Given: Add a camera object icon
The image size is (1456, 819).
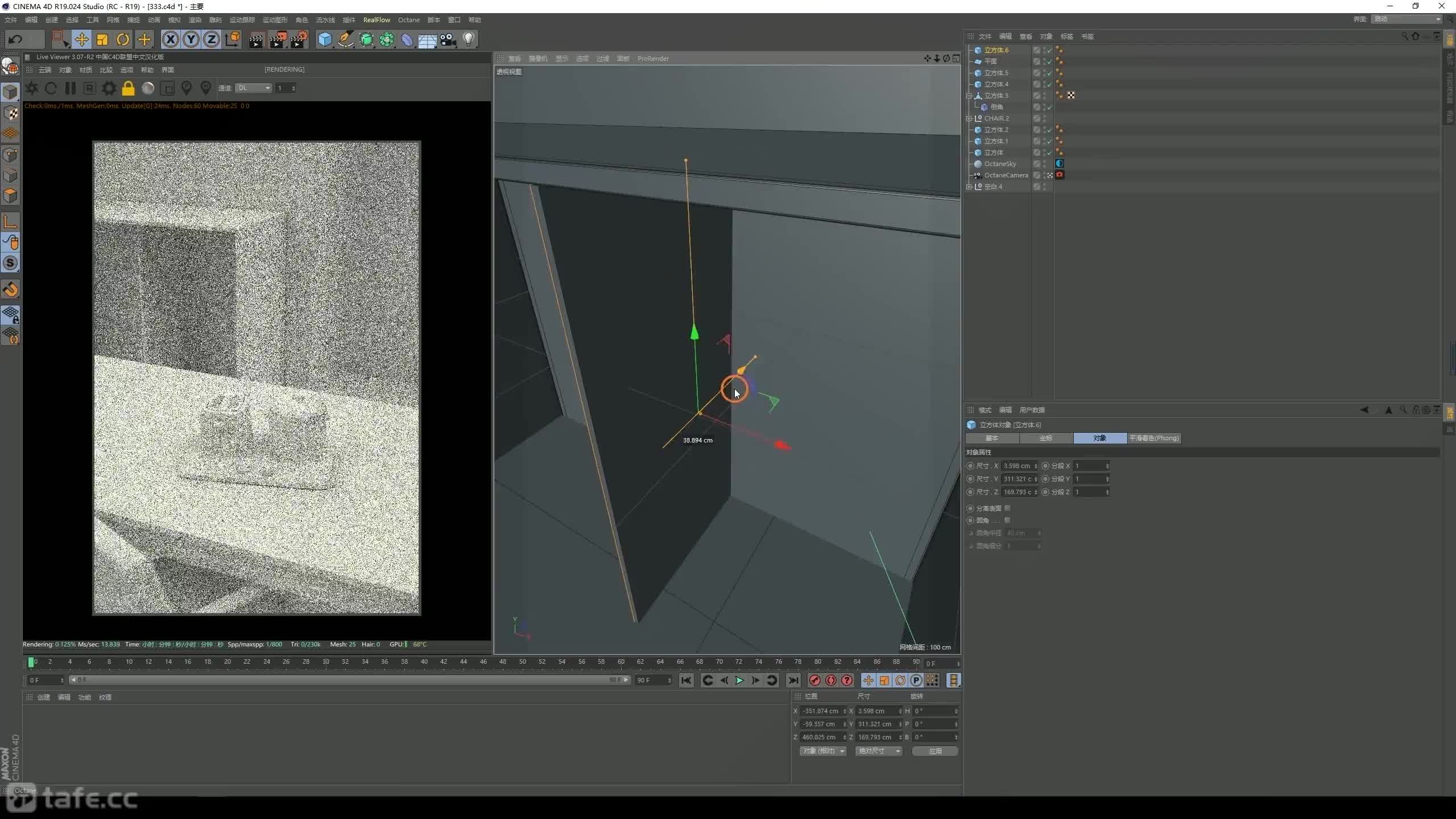Looking at the screenshot, I should [x=448, y=39].
